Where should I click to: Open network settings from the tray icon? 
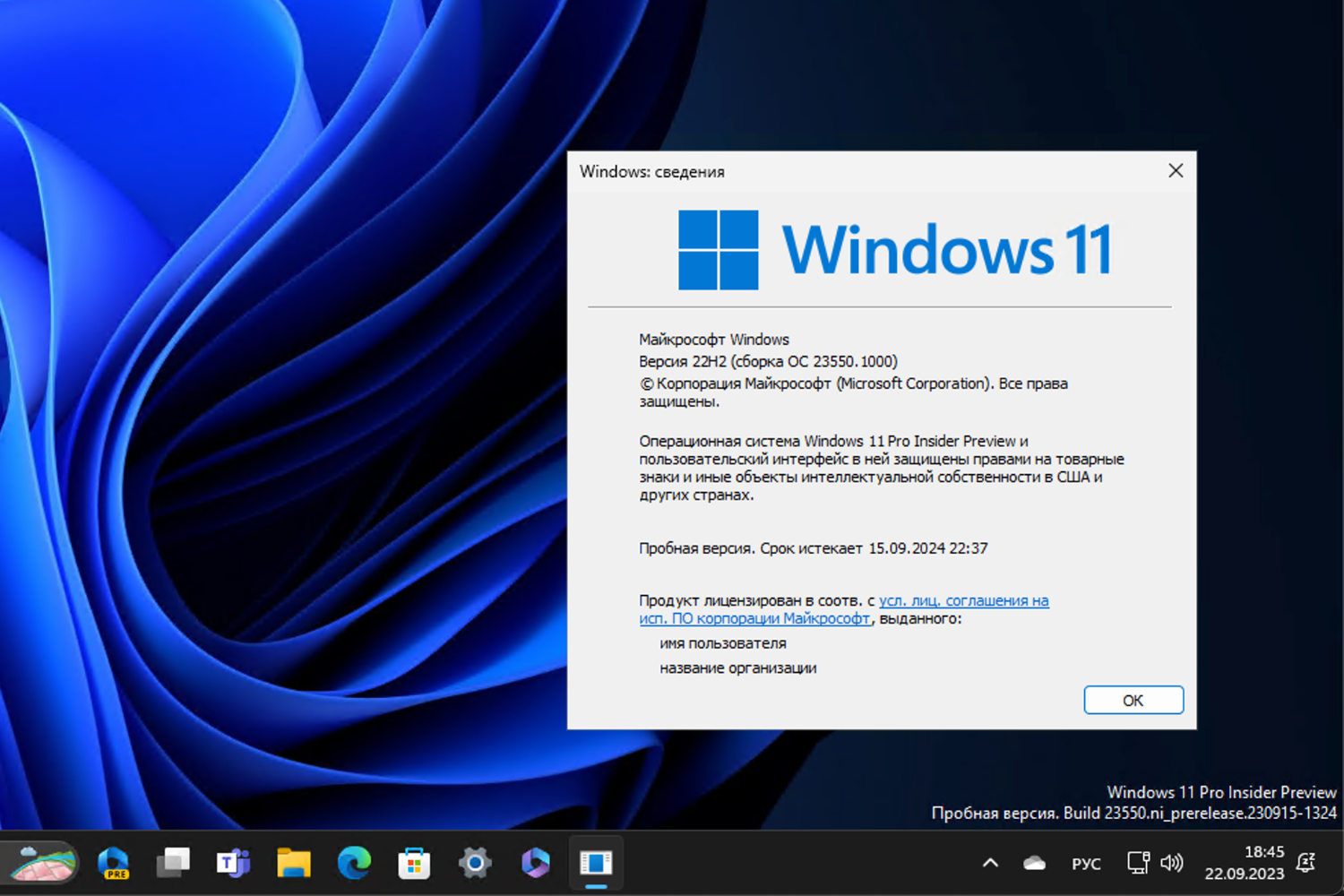pyautogui.click(x=1138, y=863)
